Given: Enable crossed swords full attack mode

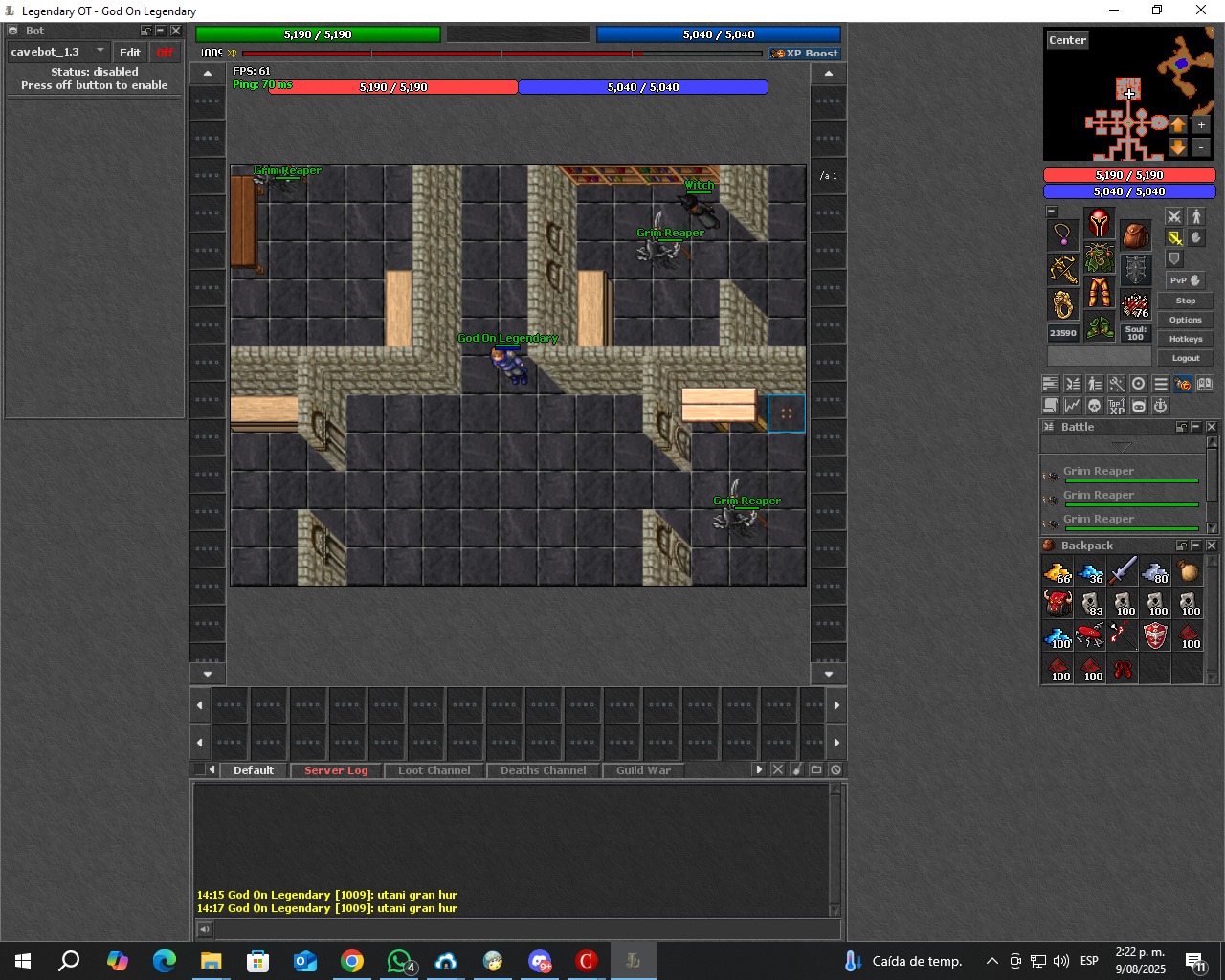Looking at the screenshot, I should pyautogui.click(x=1174, y=217).
